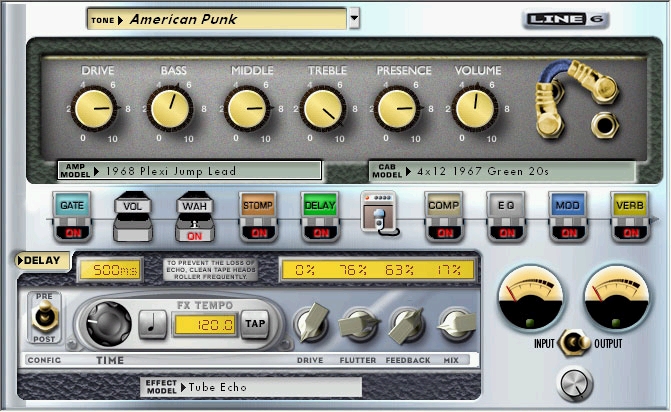671x412 pixels.
Task: Click the output level VU meter
Action: coord(616,298)
